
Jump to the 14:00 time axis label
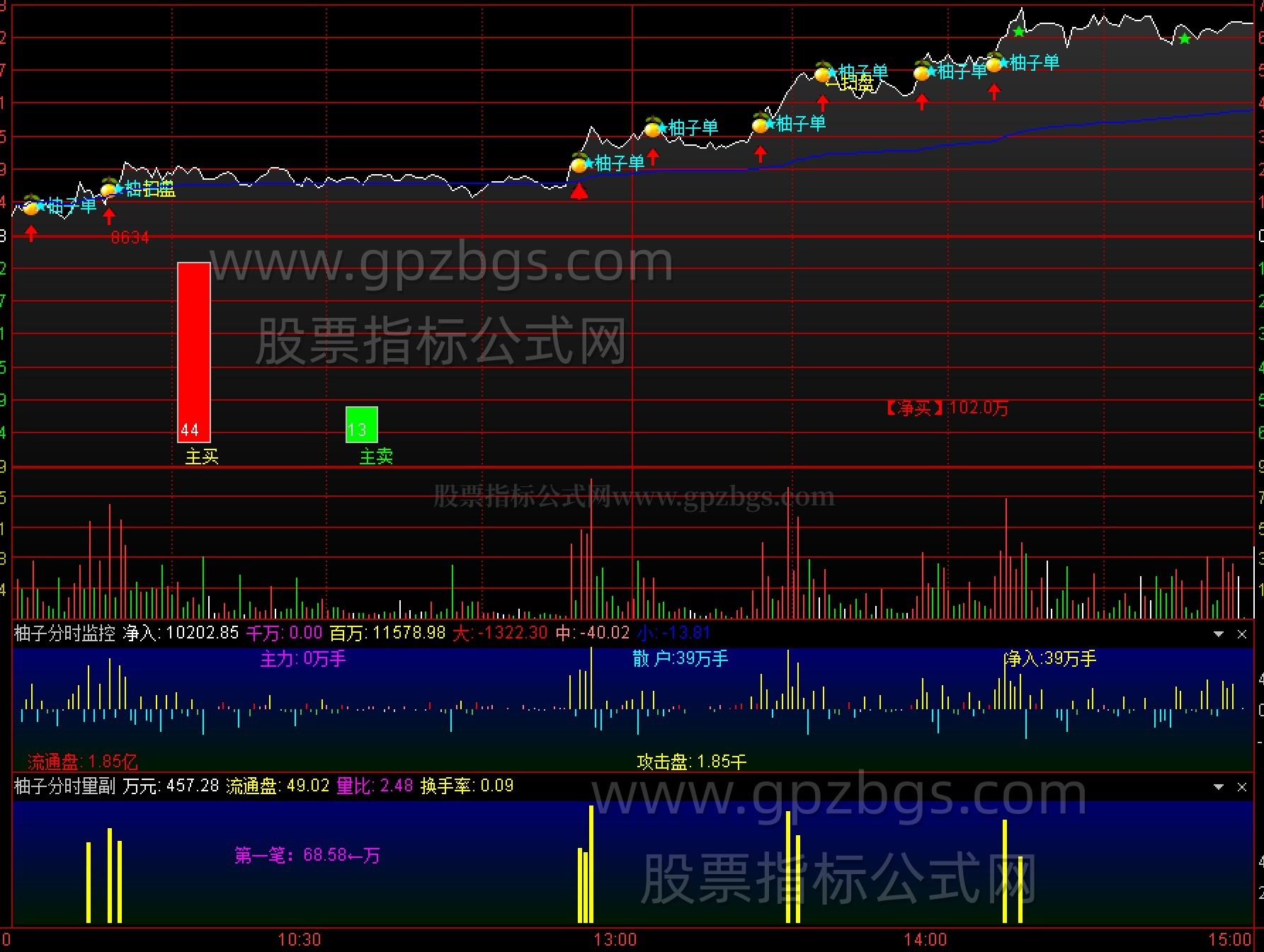tap(925, 939)
